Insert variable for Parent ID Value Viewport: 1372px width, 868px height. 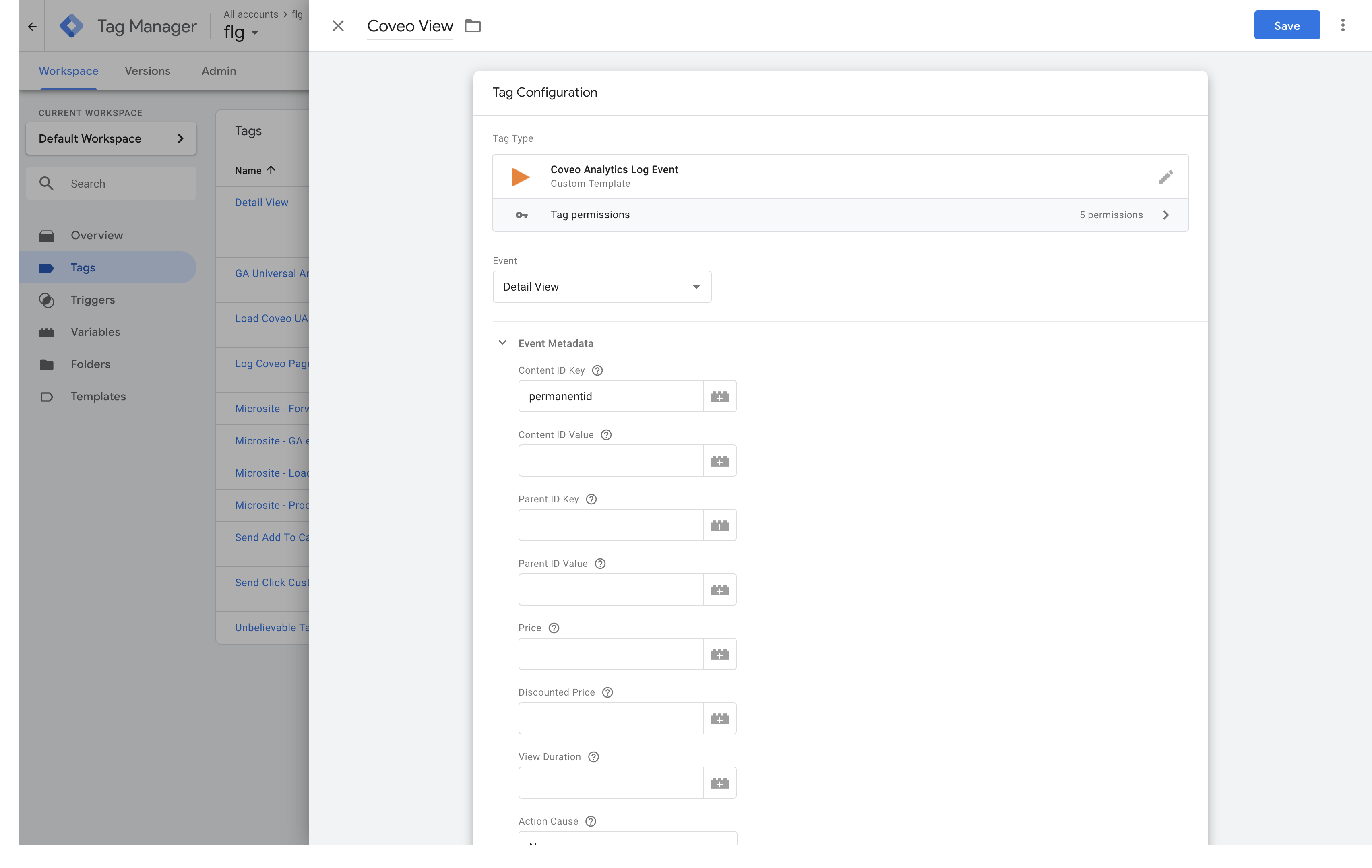(719, 589)
